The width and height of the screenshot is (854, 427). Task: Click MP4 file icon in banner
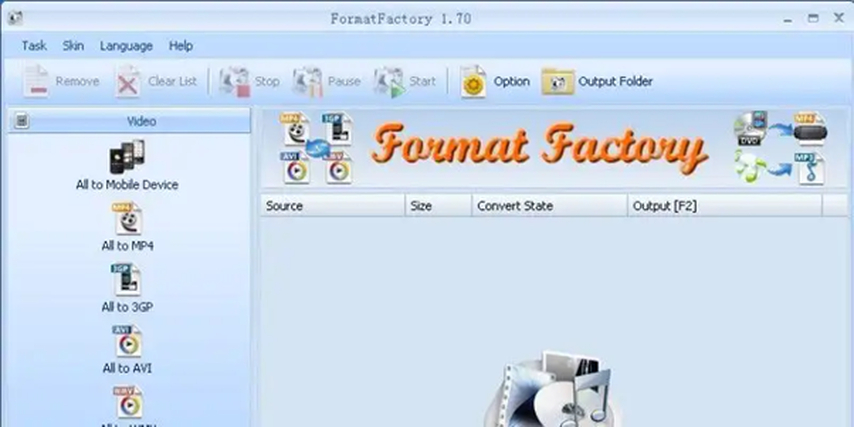pos(295,129)
